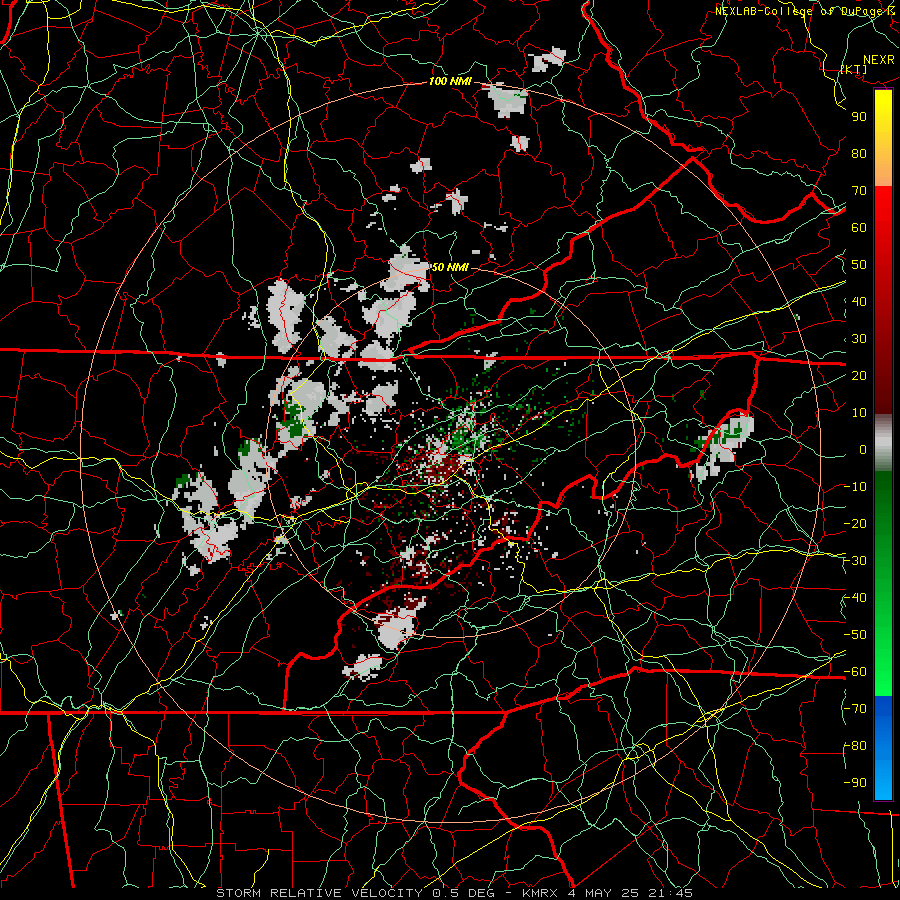Click the '-70' value on velocity scale
Screen dimensions: 900x900
pos(855,709)
